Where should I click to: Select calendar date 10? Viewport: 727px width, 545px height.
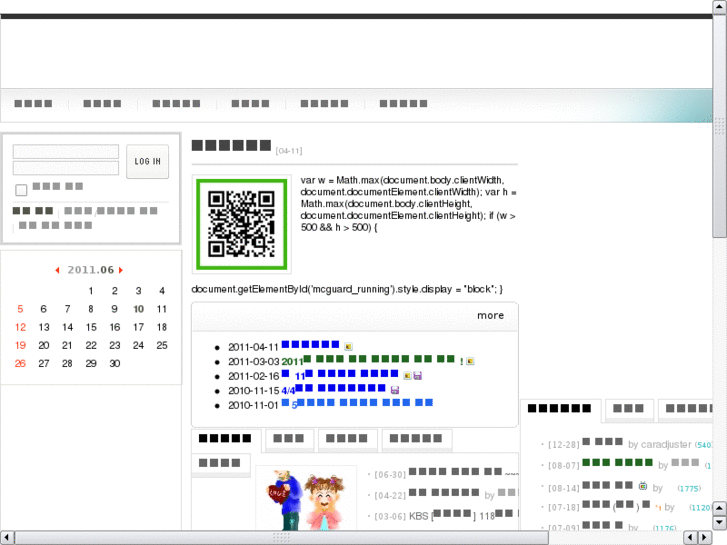click(x=138, y=309)
